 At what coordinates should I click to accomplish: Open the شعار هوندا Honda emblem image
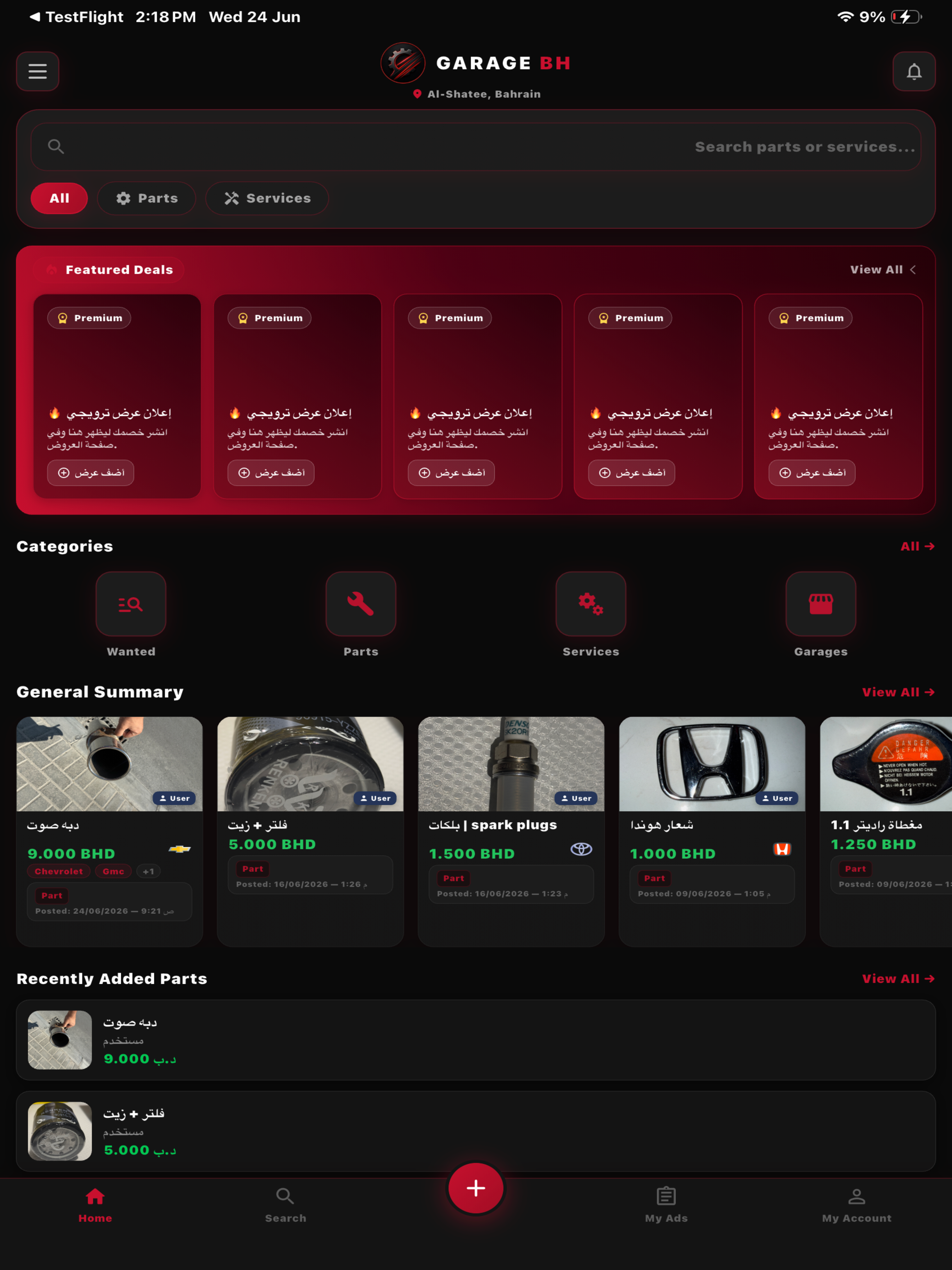pyautogui.click(x=712, y=764)
